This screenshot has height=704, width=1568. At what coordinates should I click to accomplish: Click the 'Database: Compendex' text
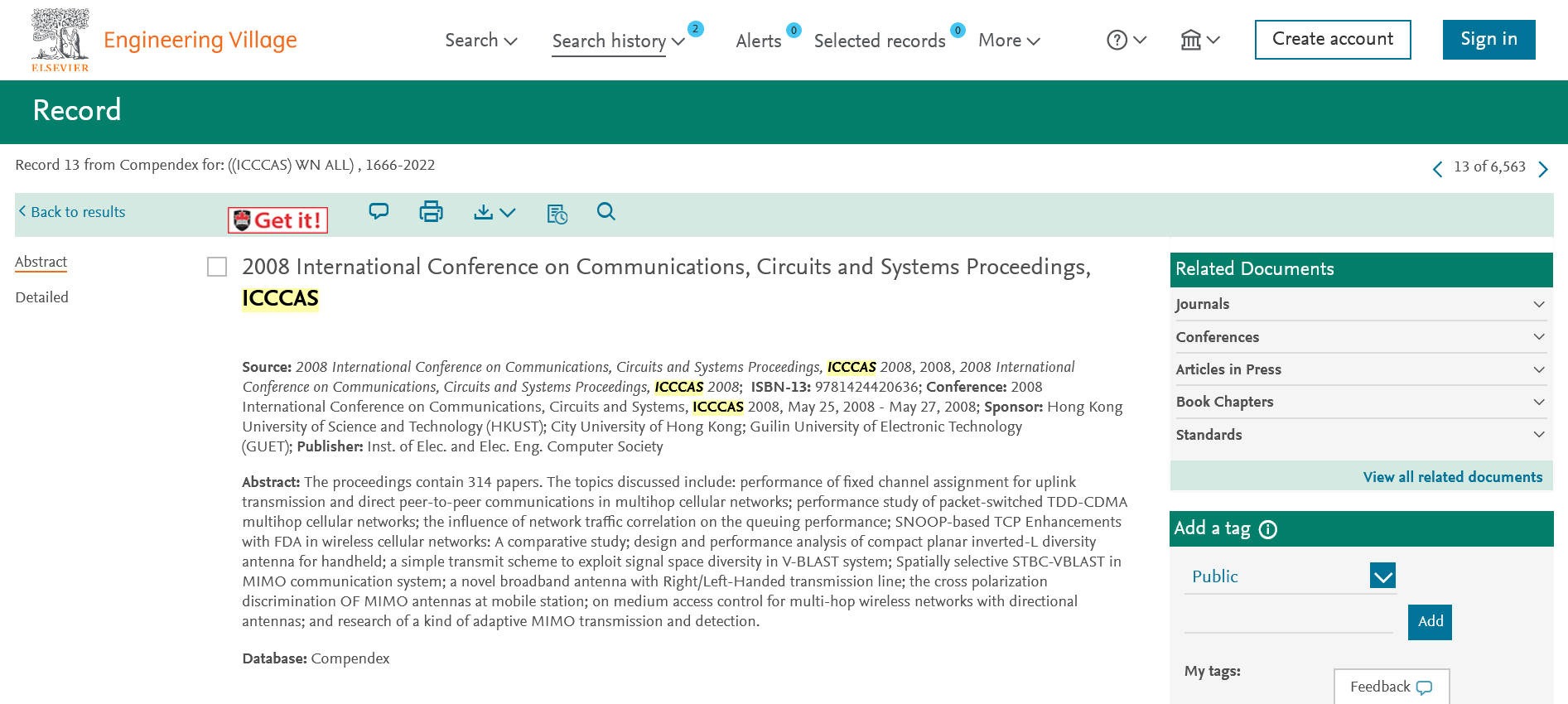click(x=316, y=658)
